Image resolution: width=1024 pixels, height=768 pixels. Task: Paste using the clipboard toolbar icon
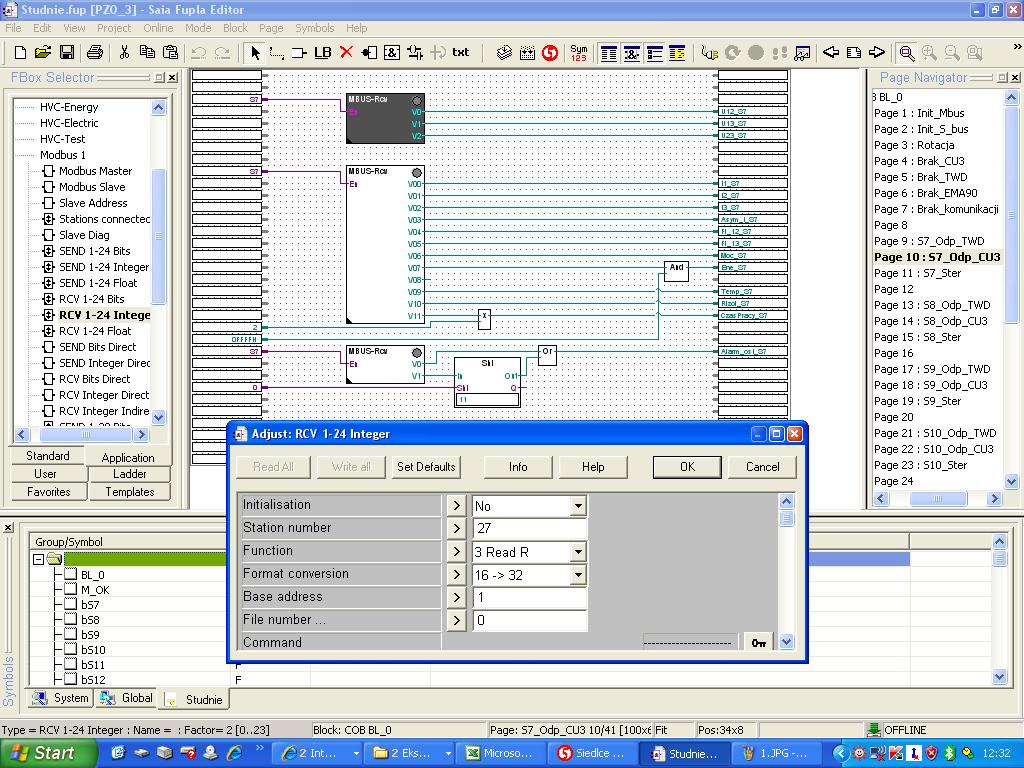tap(170, 52)
